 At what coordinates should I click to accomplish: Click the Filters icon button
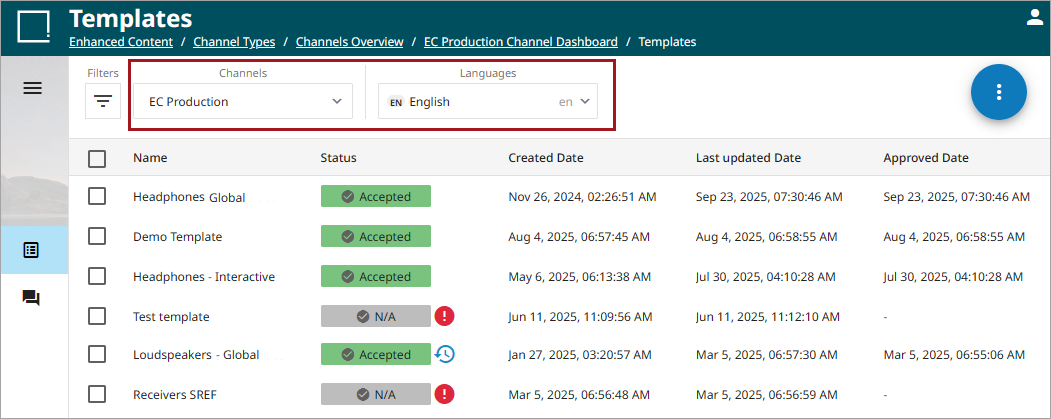[103, 101]
